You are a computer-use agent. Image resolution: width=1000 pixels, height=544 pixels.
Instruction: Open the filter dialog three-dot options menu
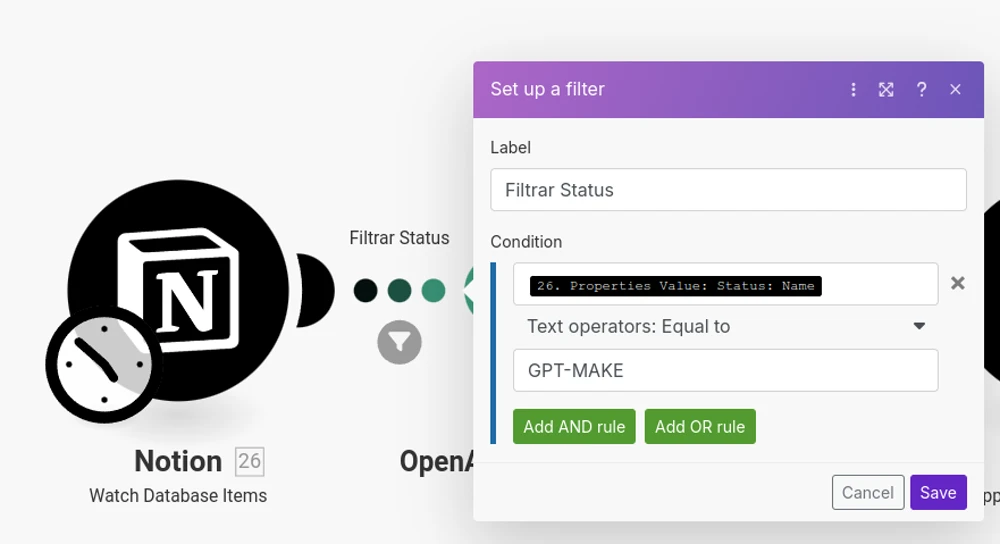(x=853, y=89)
